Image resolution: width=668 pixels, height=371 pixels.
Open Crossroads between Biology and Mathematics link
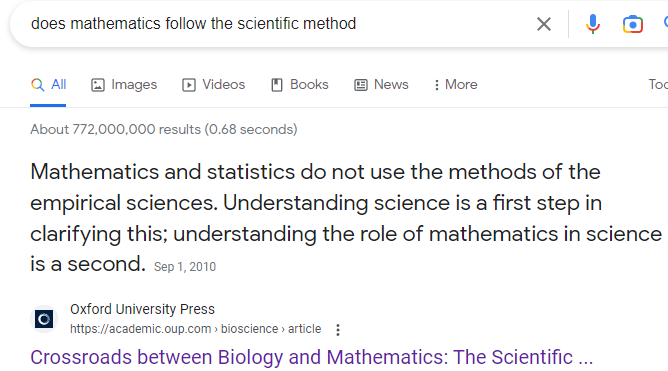pos(311,357)
